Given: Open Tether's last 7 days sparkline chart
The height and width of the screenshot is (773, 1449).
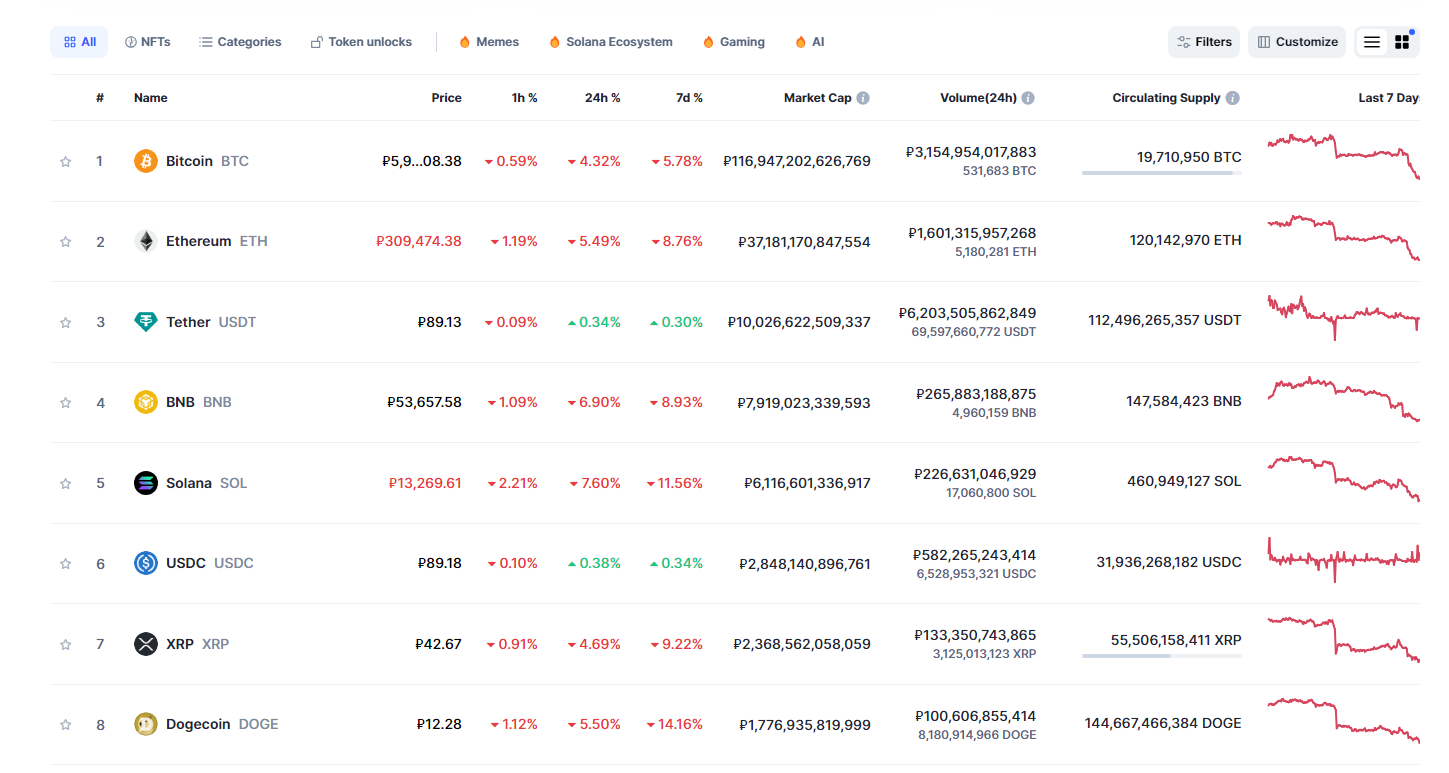Looking at the screenshot, I should click(1343, 317).
